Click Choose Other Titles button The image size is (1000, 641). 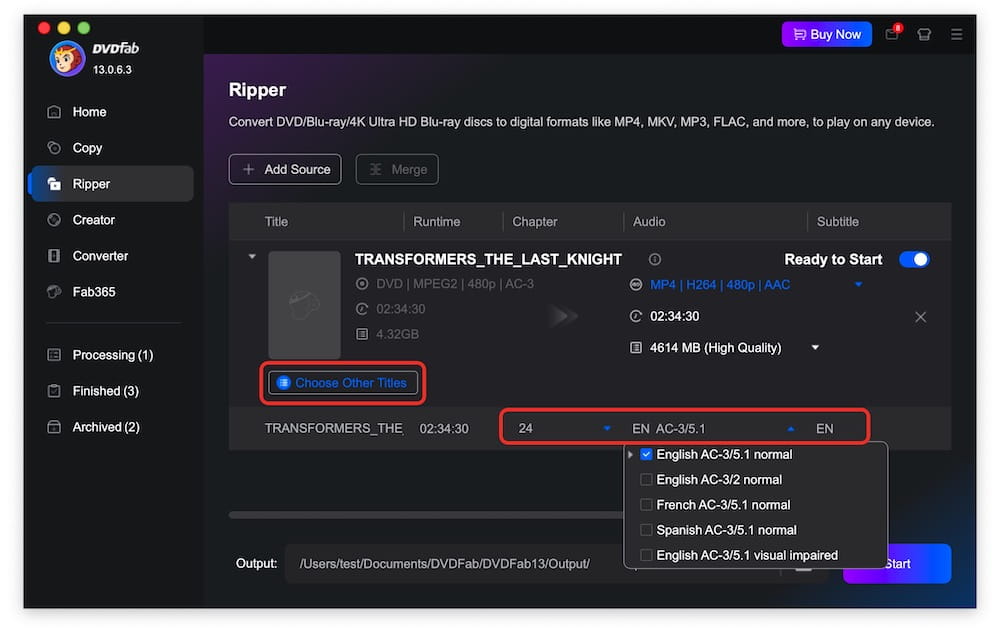(342, 383)
